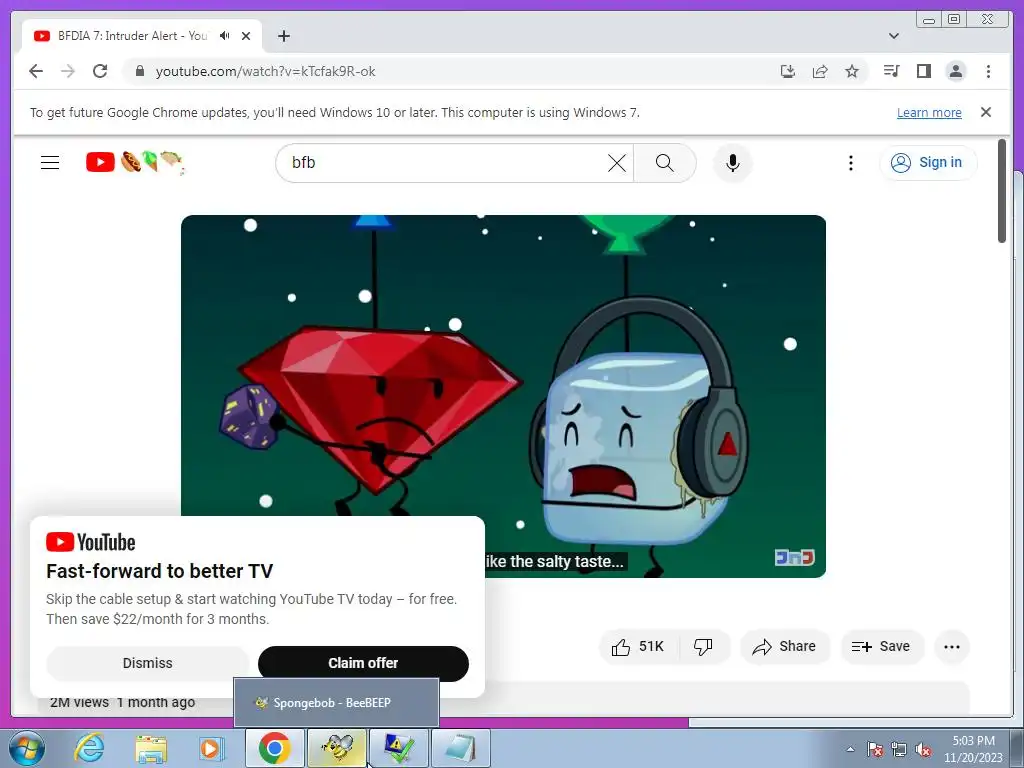Click the taskbar shield checkmark app icon
Viewport: 1024px width, 768px height.
point(398,748)
